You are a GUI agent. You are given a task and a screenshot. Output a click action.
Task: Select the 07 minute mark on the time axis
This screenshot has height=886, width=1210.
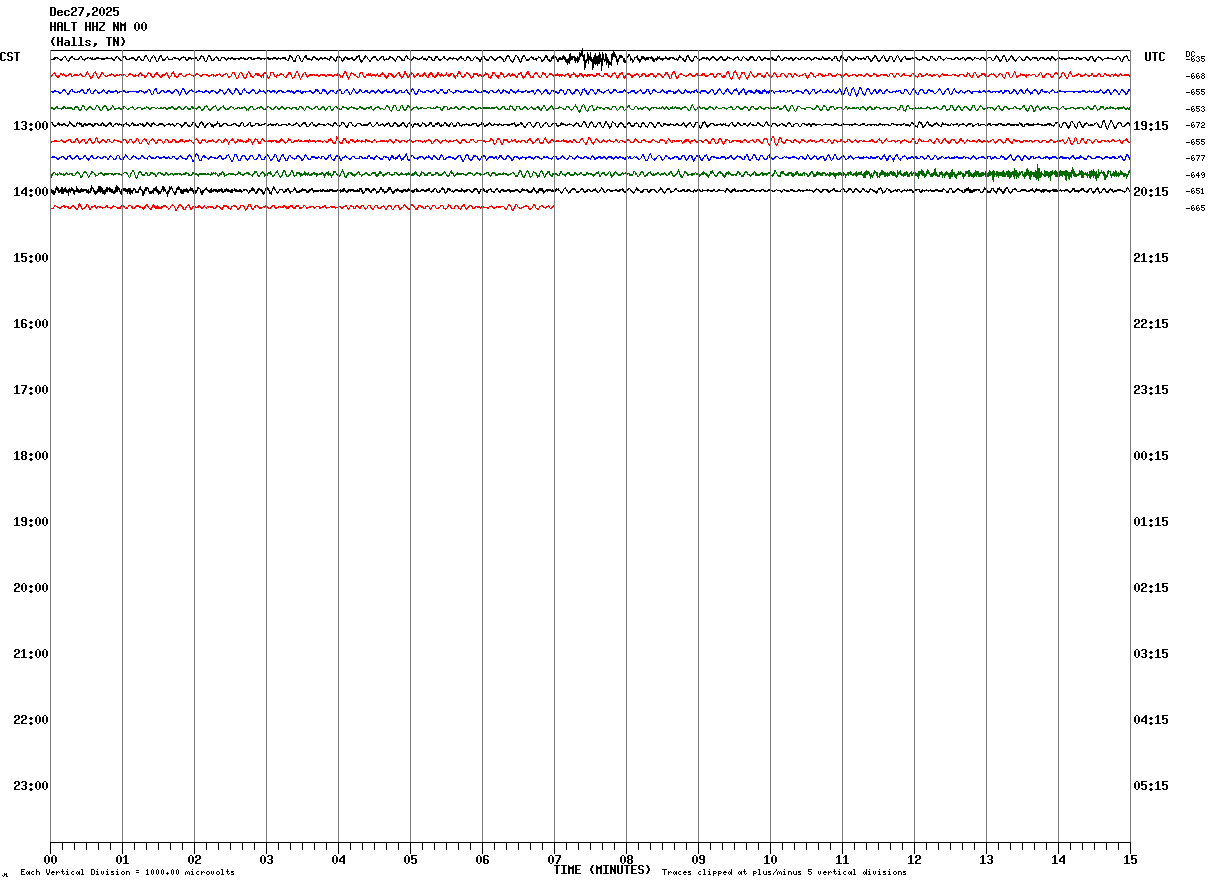(x=554, y=859)
